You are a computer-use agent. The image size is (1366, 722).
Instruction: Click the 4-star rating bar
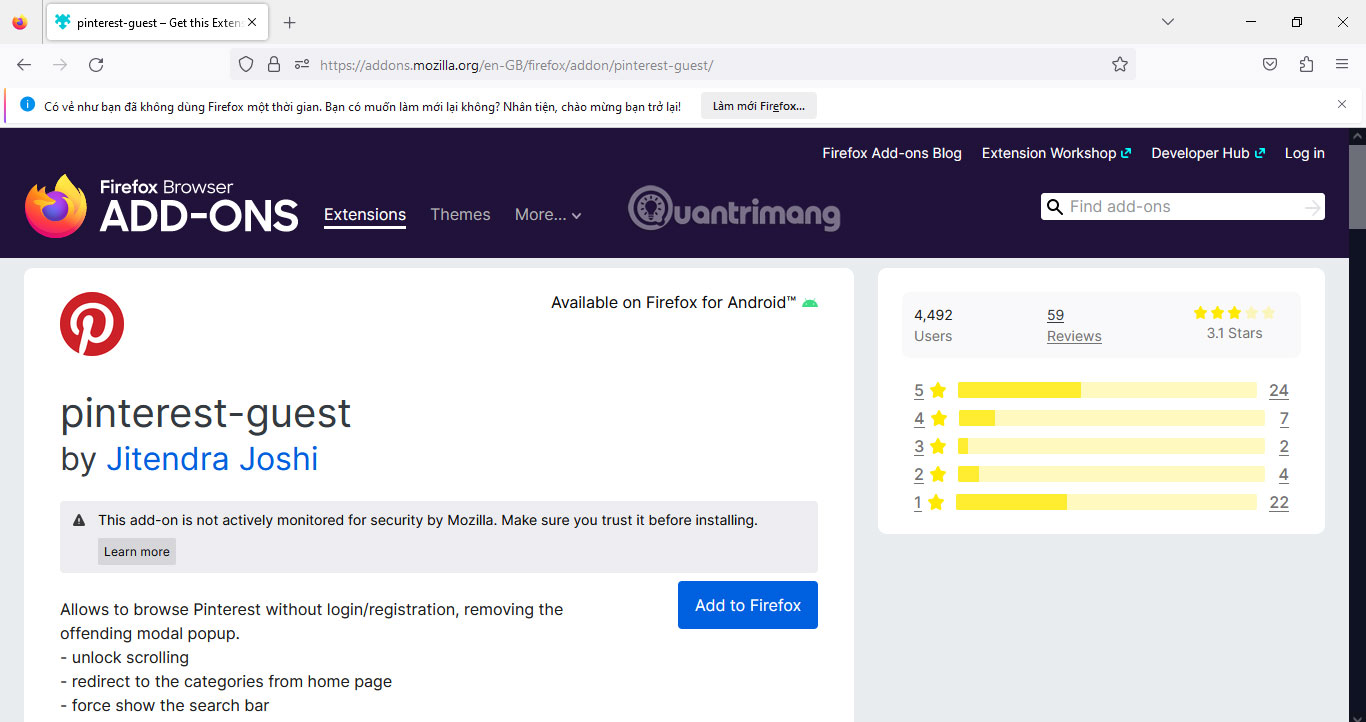[1112, 418]
